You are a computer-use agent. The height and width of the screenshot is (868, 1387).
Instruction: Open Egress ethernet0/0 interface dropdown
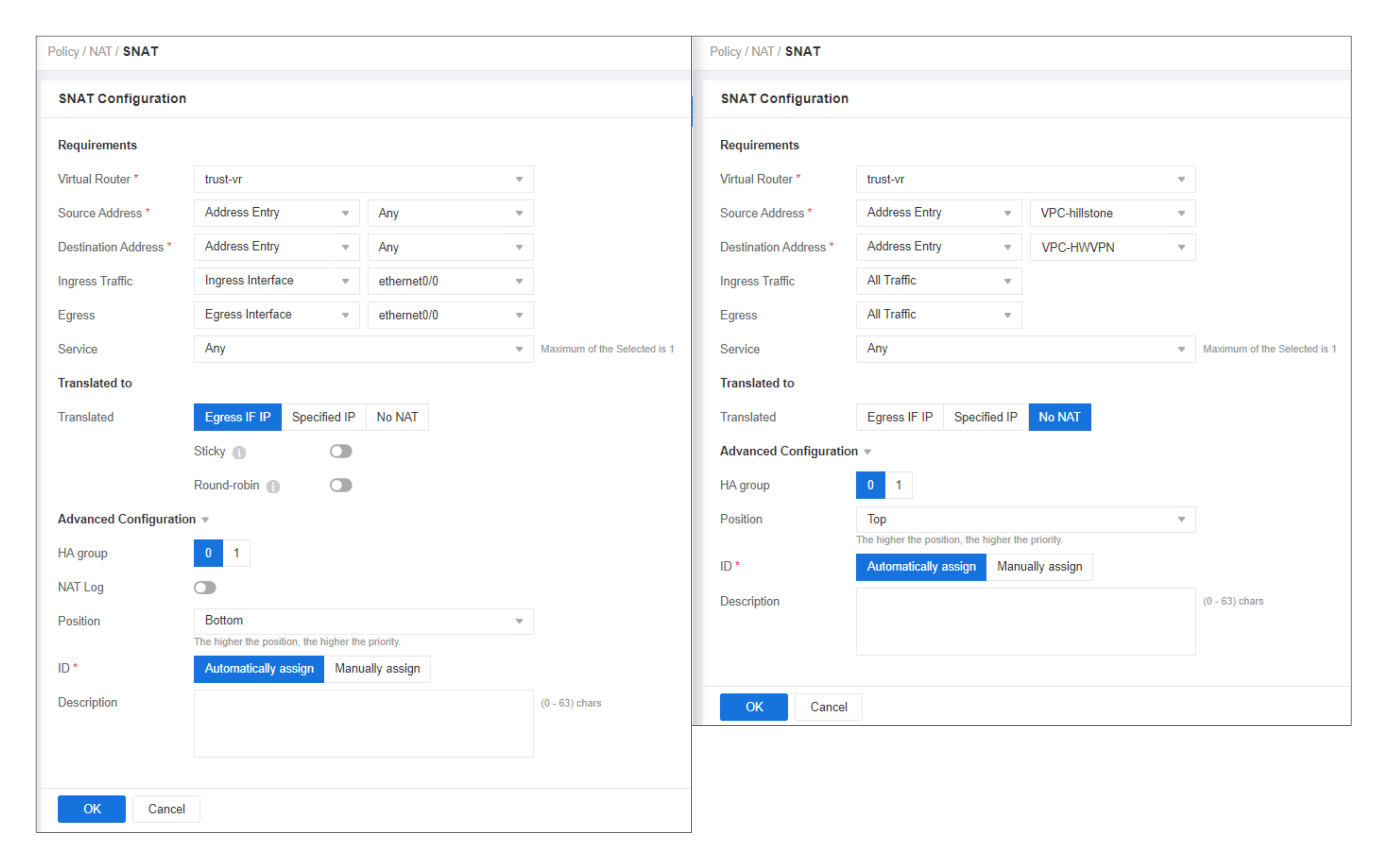(x=451, y=315)
